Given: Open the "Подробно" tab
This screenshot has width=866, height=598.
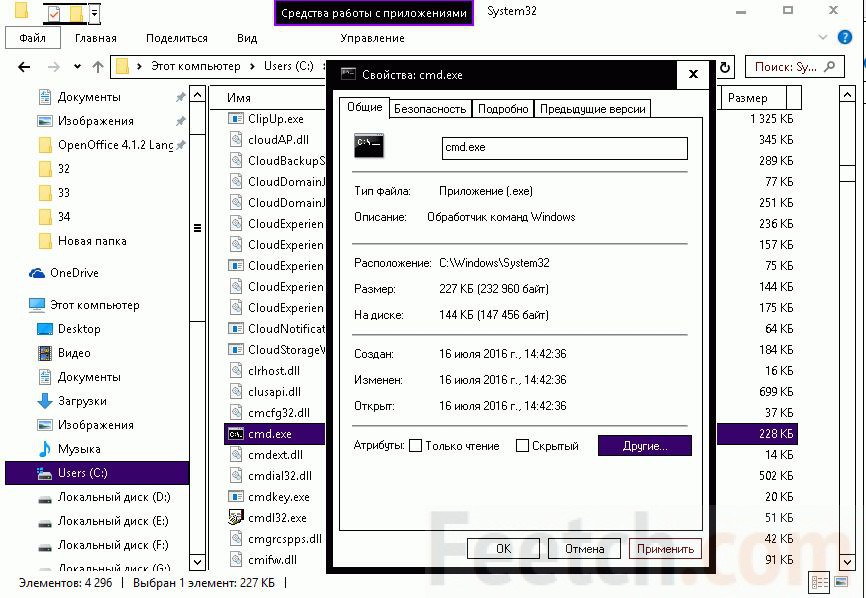Looking at the screenshot, I should (x=503, y=109).
